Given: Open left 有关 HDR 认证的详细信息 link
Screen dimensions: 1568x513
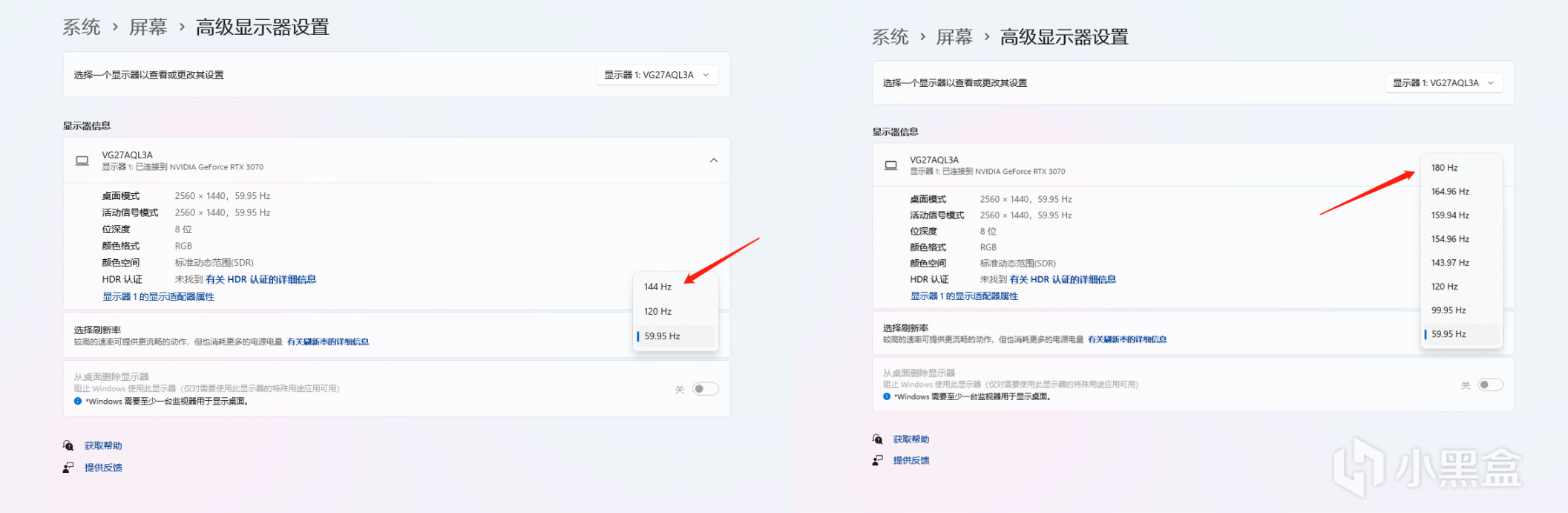Looking at the screenshot, I should pos(260,280).
